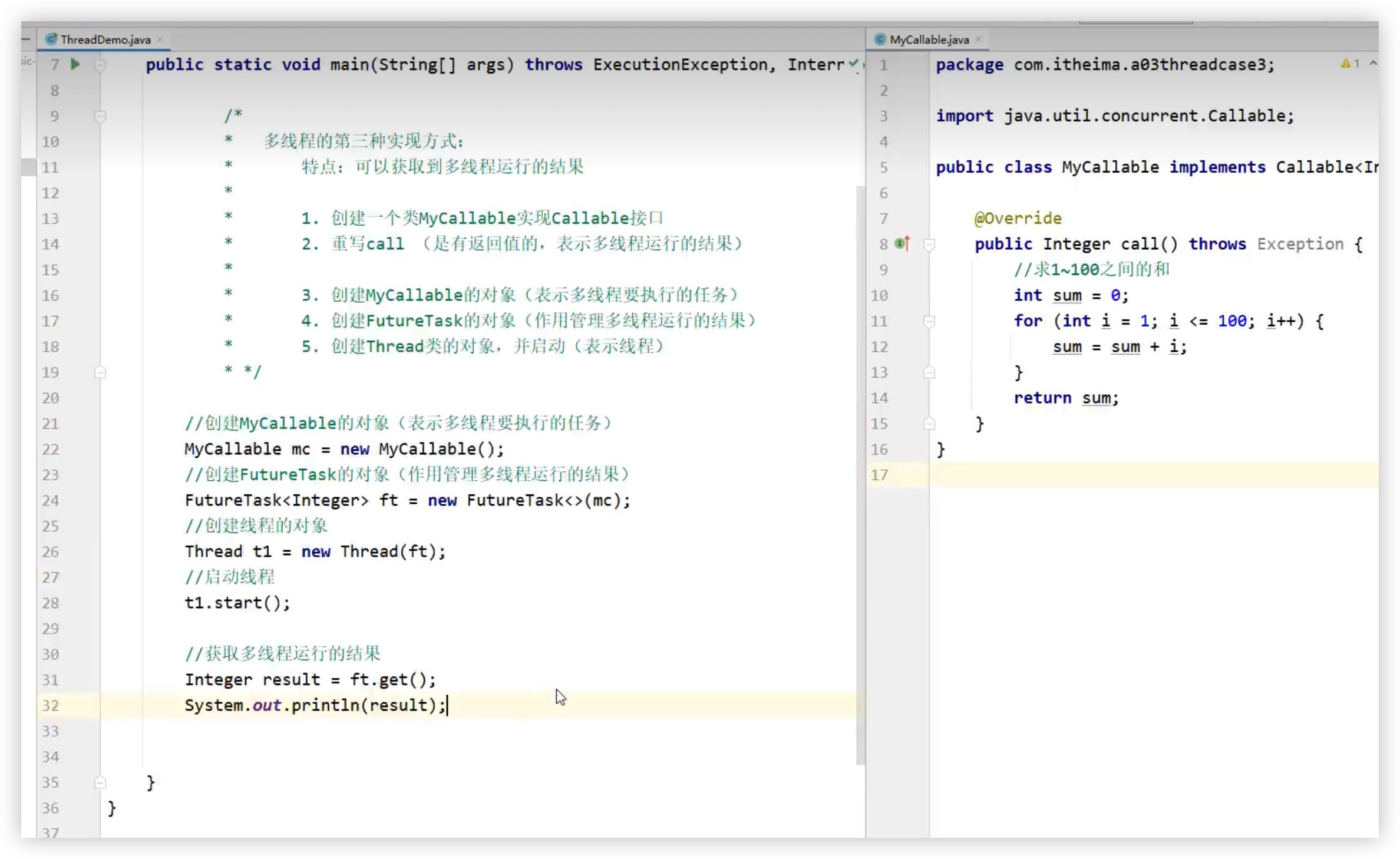Click 'int sum = 0;' declaration
1400x859 pixels.
click(x=1071, y=295)
